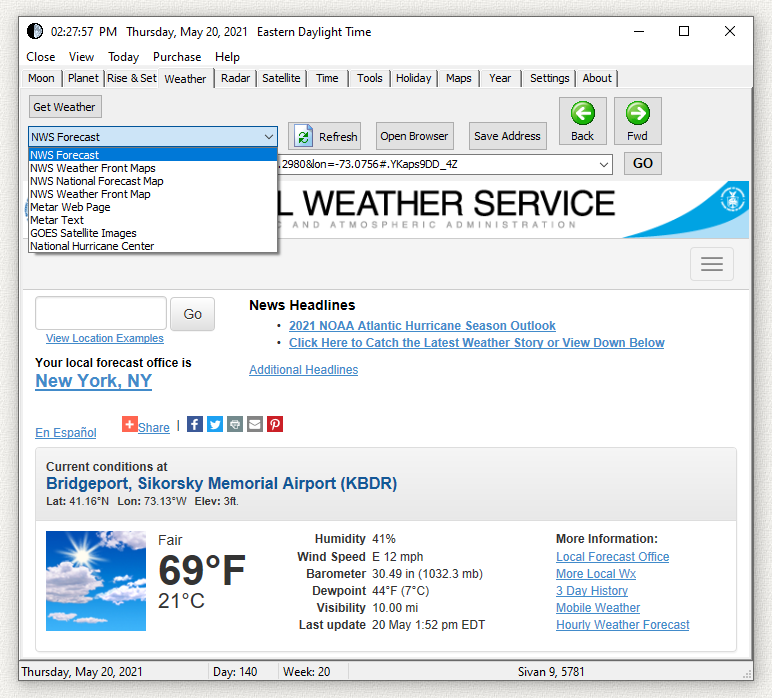This screenshot has height=698, width=772.
Task: Switch to the Settings tab
Action: point(549,78)
